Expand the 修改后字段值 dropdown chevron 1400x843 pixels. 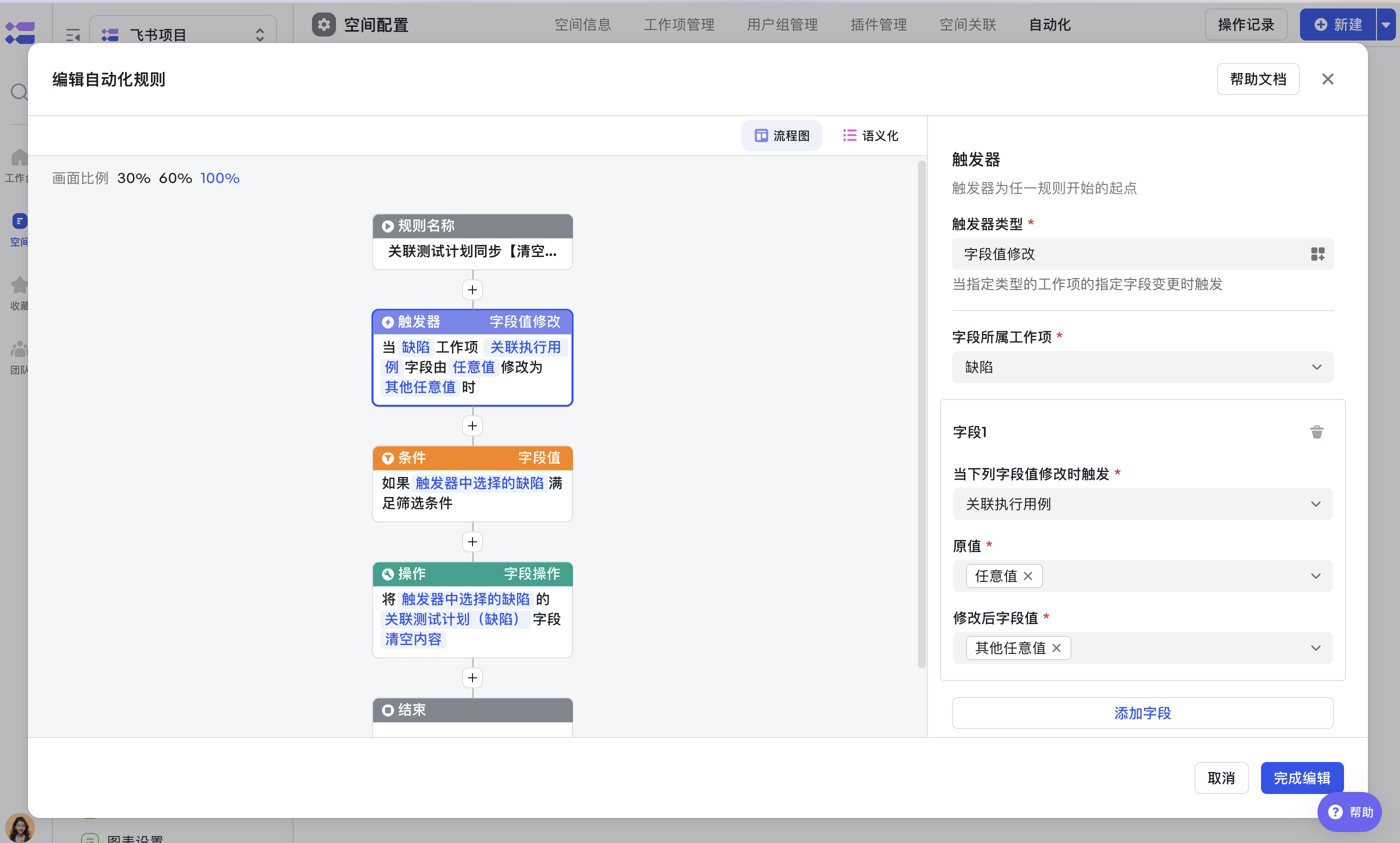pos(1315,648)
